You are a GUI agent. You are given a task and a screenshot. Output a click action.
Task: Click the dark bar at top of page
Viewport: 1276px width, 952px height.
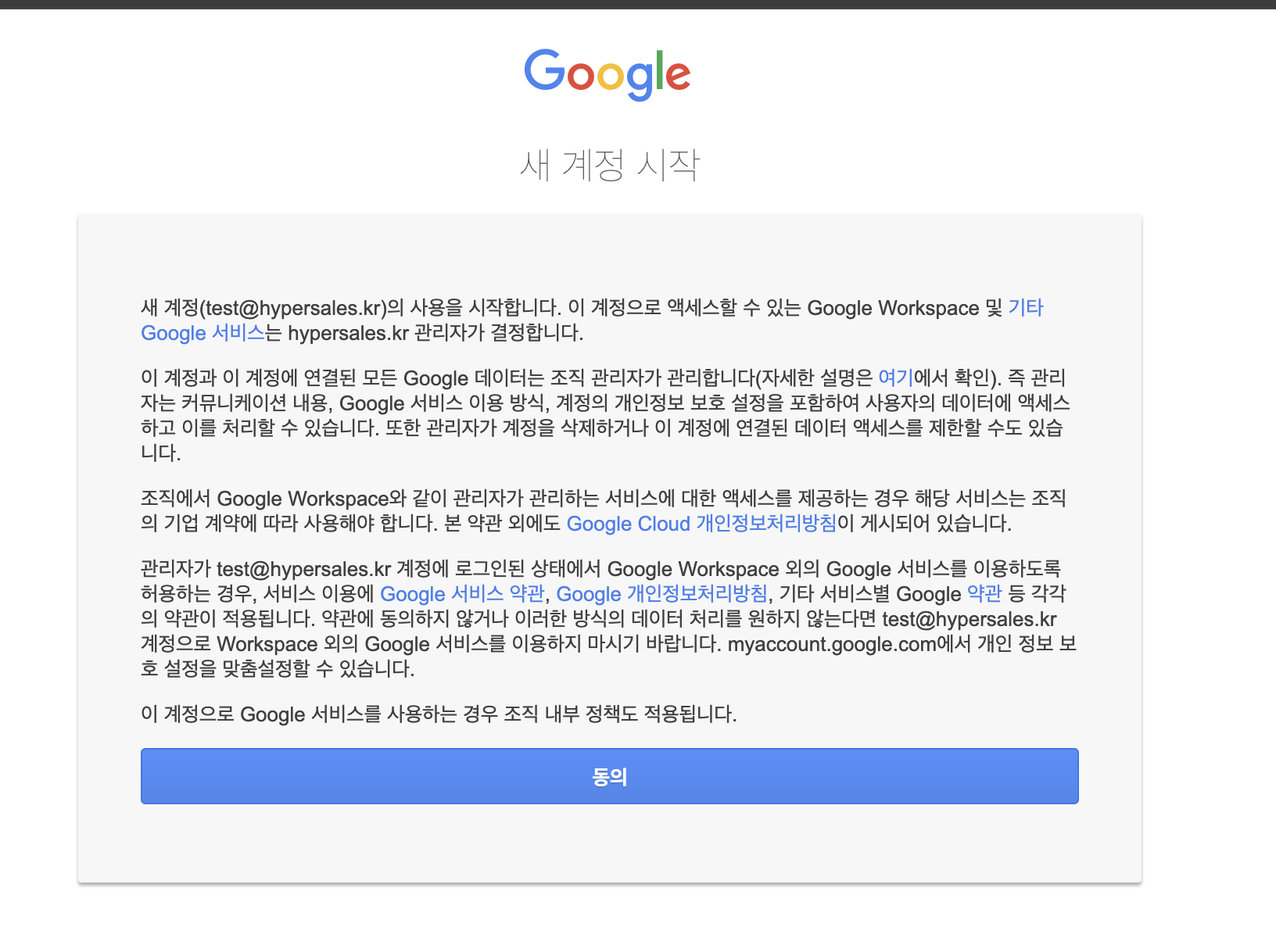point(638,4)
